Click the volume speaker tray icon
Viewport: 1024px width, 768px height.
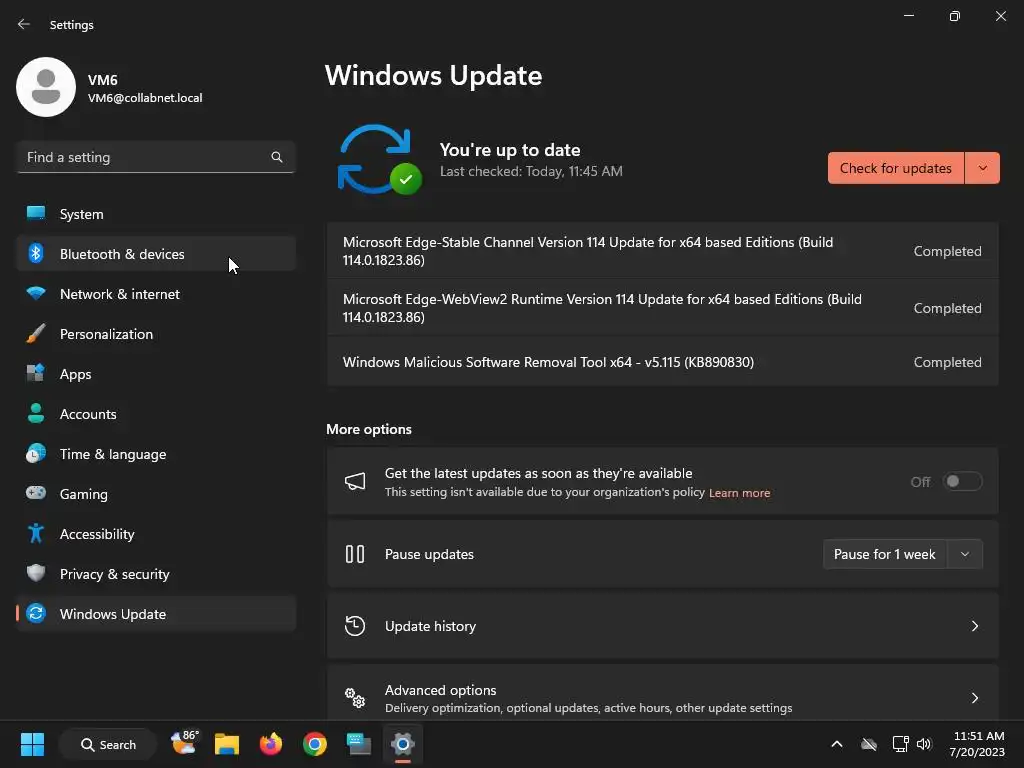pyautogui.click(x=923, y=744)
